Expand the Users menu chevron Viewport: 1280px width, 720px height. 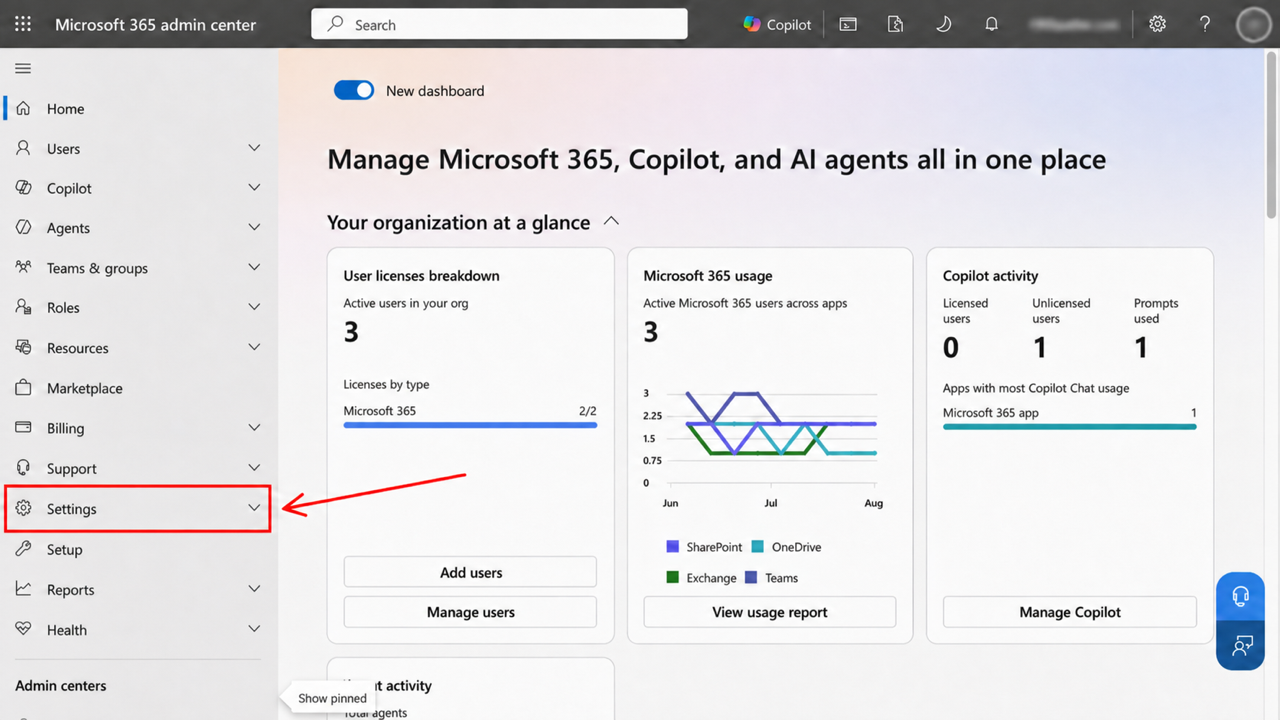pos(254,148)
